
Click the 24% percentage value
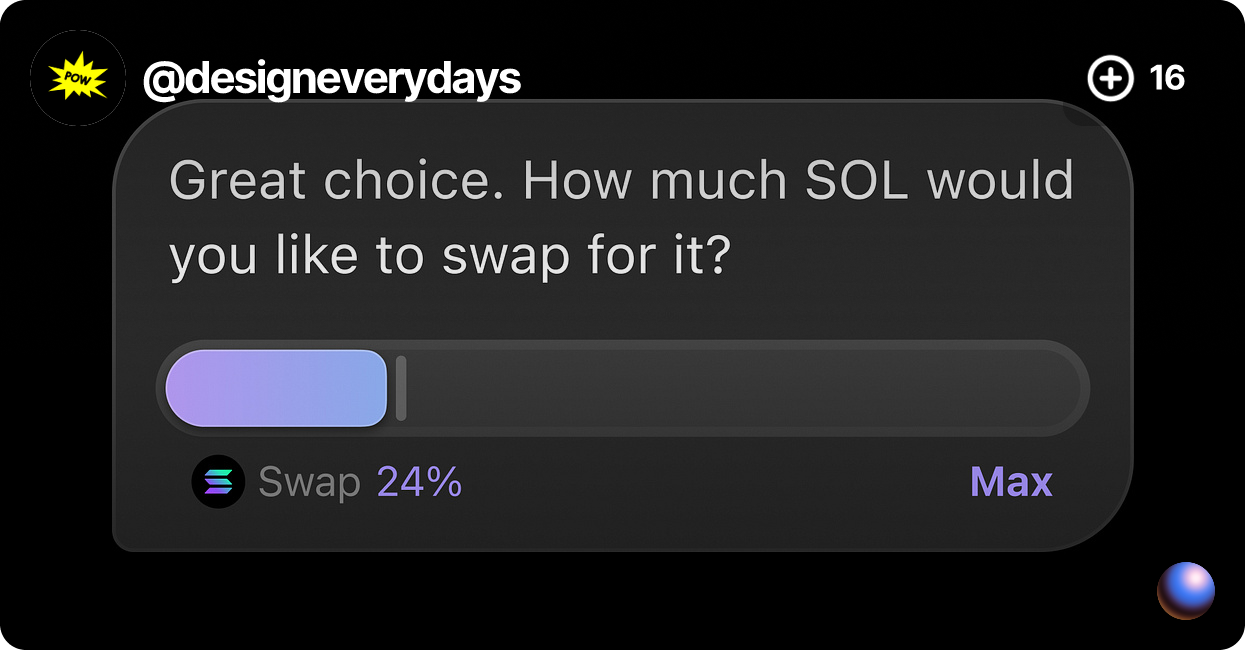(x=419, y=482)
